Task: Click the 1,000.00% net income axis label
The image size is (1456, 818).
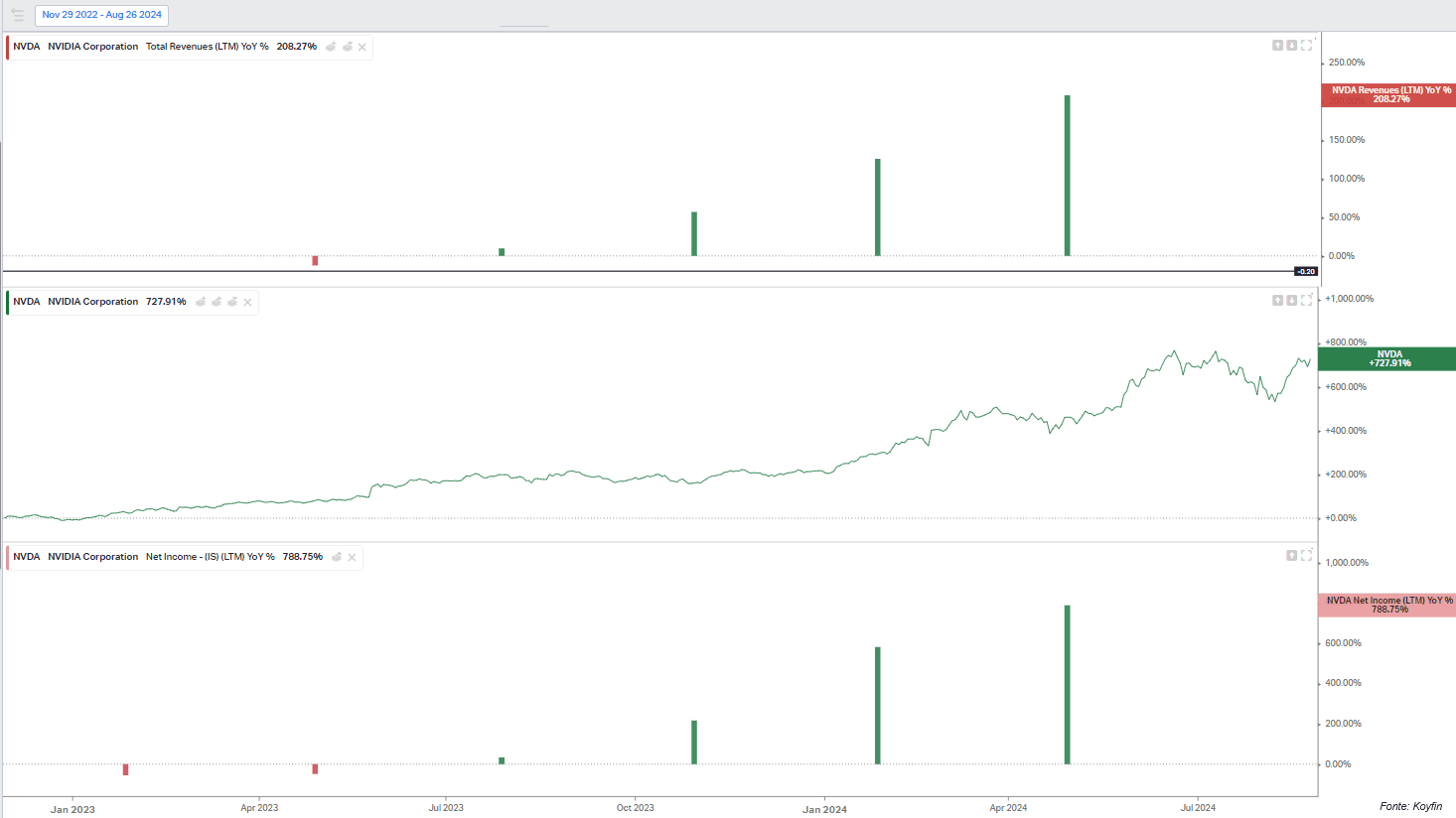Action: click(1347, 563)
